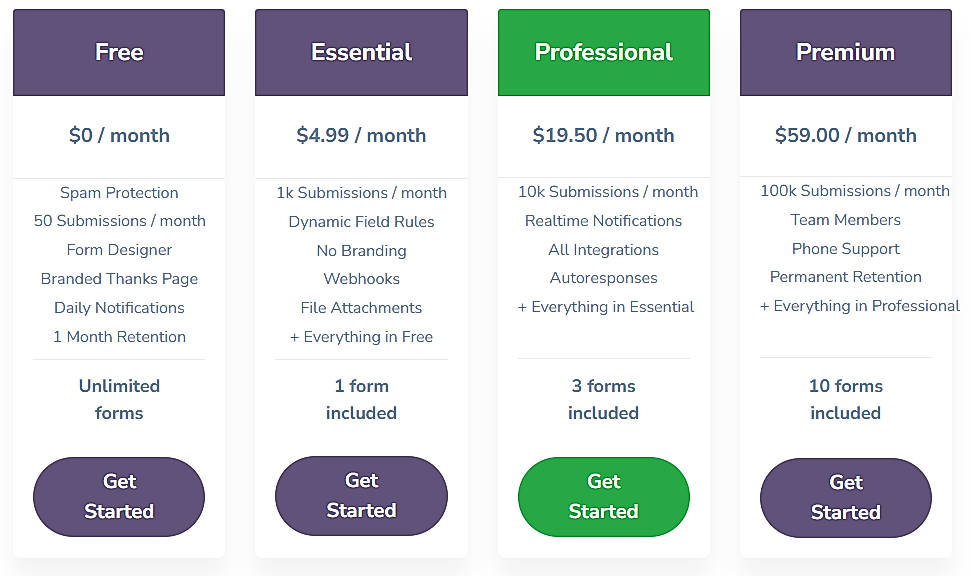This screenshot has height=576, width=971.
Task: Click Get Started under the Essential plan
Action: 361,497
